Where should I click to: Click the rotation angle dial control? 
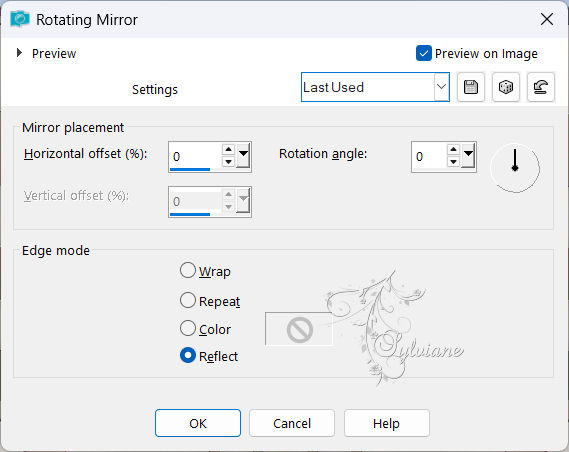(515, 168)
